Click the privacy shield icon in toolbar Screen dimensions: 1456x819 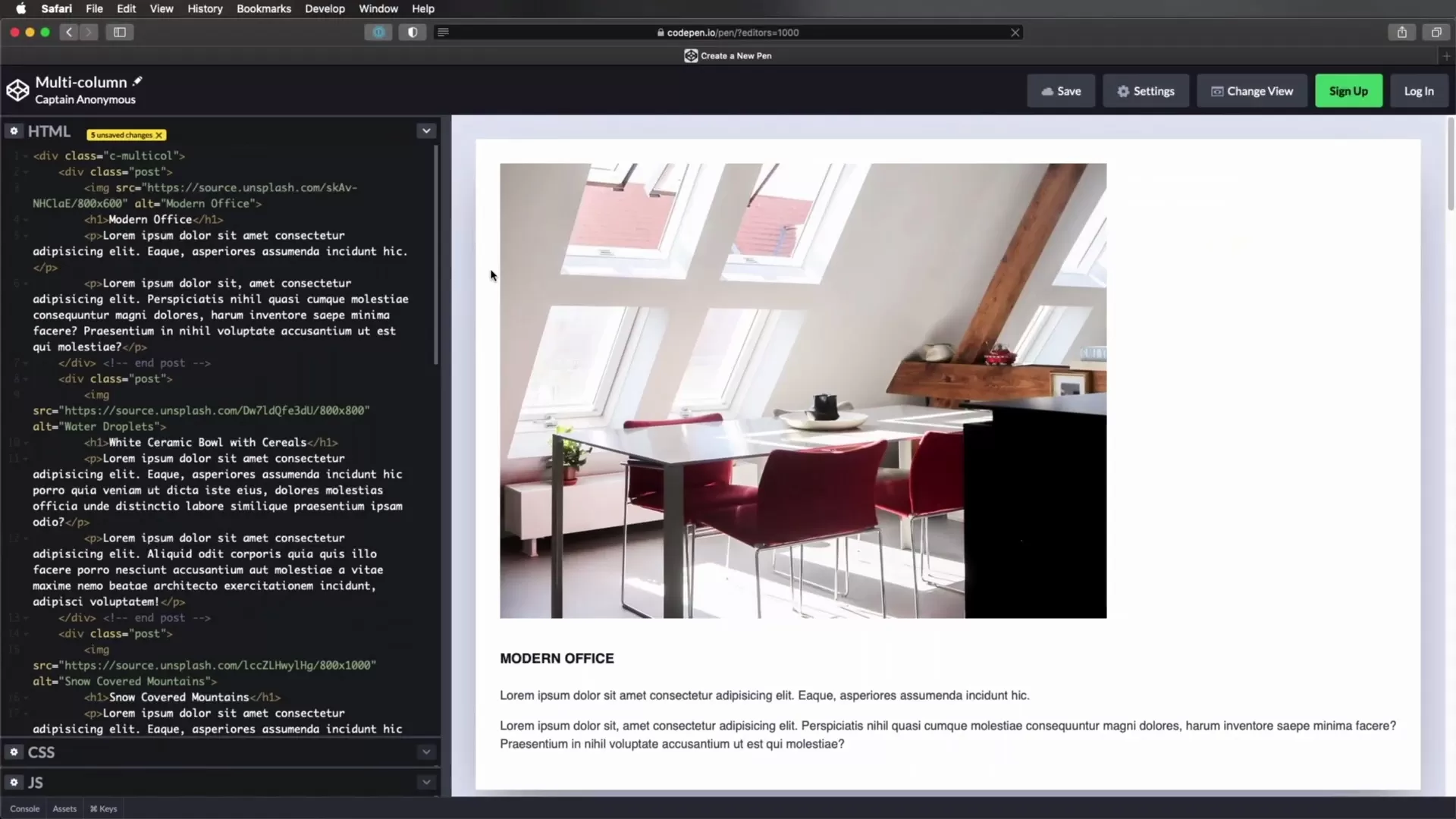412,33
